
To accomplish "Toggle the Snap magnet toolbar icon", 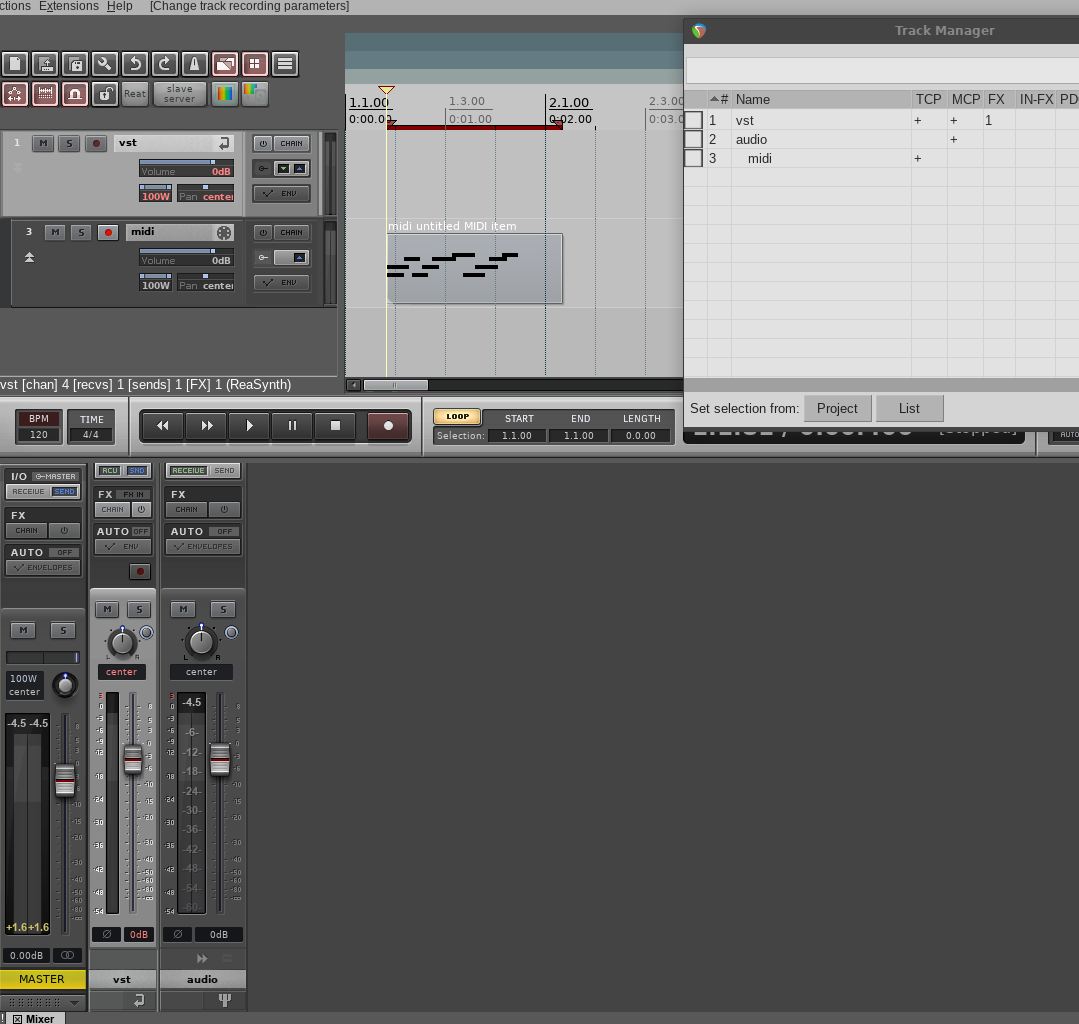I will [x=75, y=94].
